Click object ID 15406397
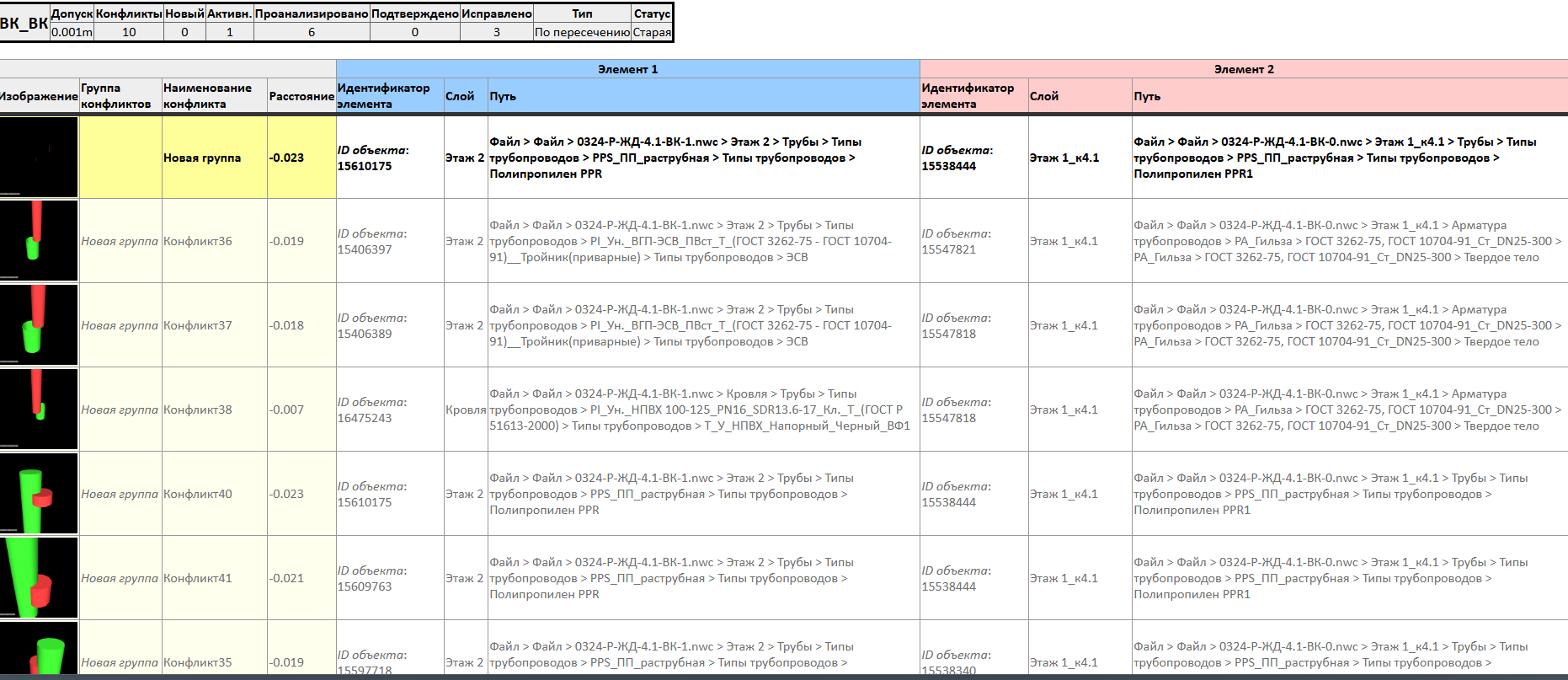The image size is (1568, 680). point(365,249)
